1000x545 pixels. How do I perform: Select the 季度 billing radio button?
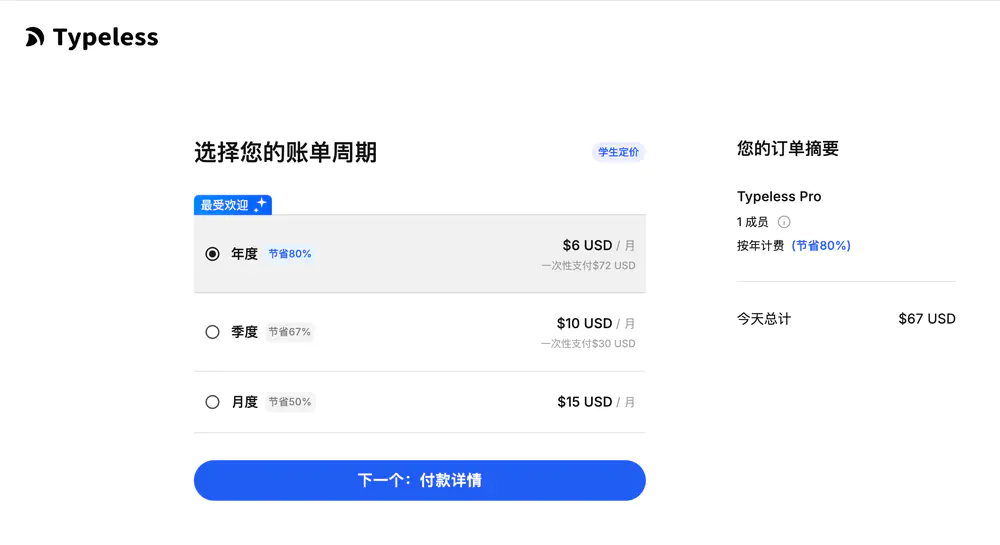[x=212, y=332]
